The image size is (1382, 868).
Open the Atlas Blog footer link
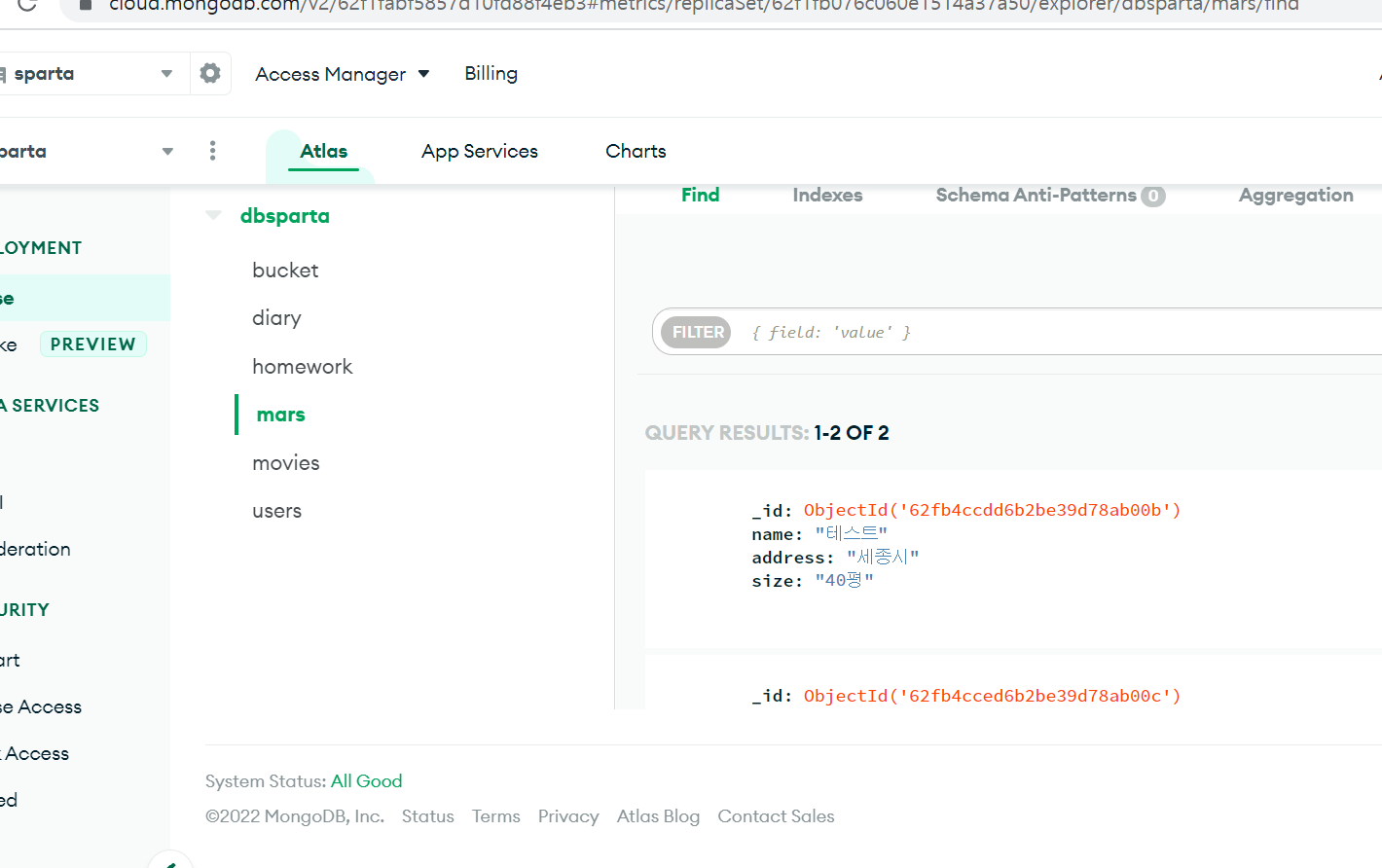click(658, 816)
